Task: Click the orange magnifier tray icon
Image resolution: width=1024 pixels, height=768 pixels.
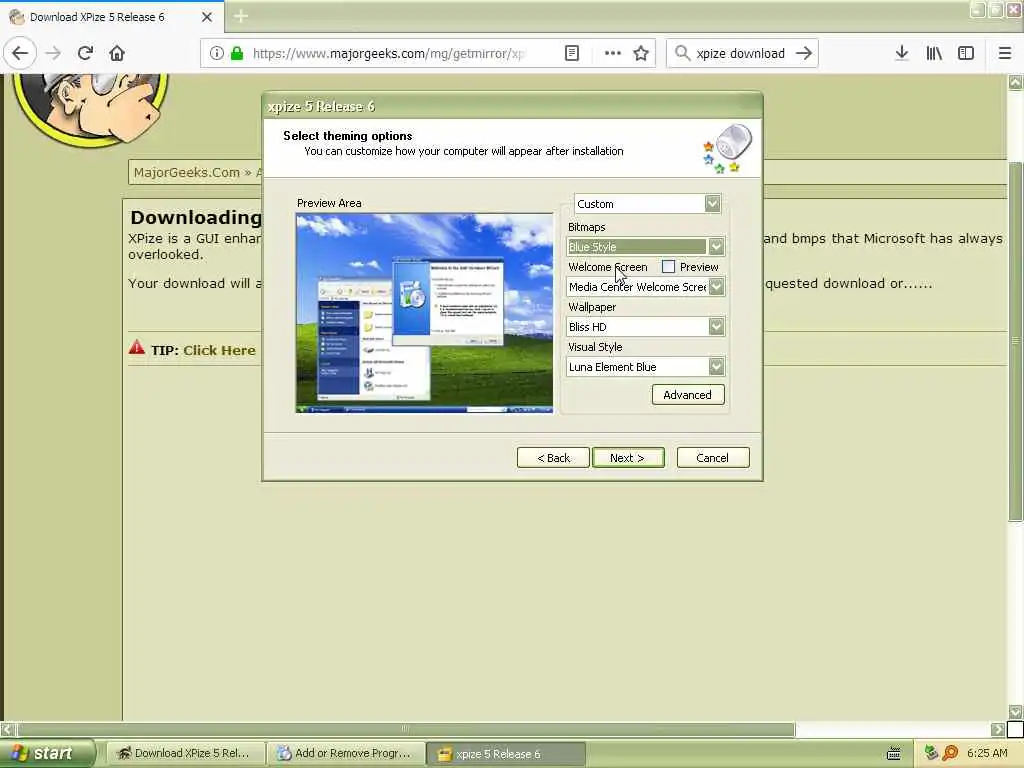Action: [x=950, y=753]
